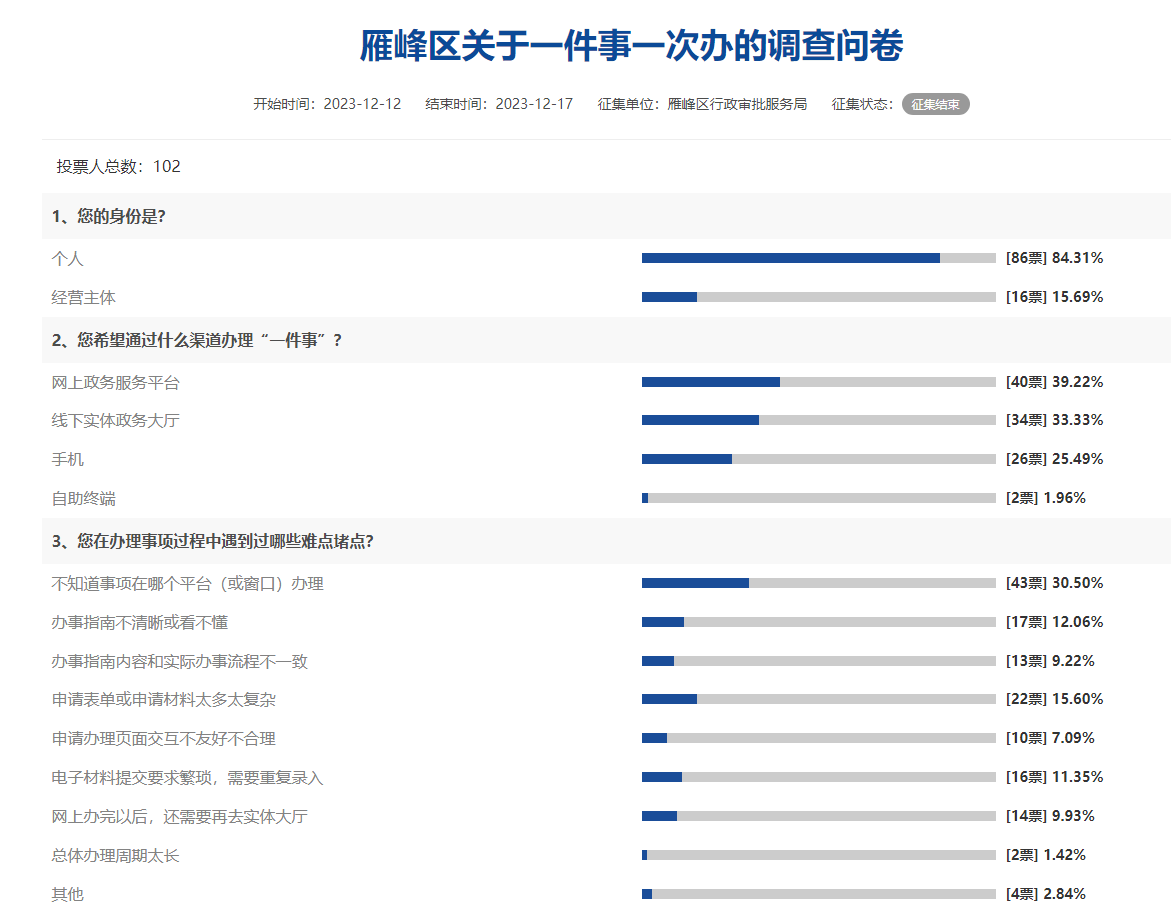The image size is (1171, 914).
Task: Click the 其他 option label
Action: (67, 894)
